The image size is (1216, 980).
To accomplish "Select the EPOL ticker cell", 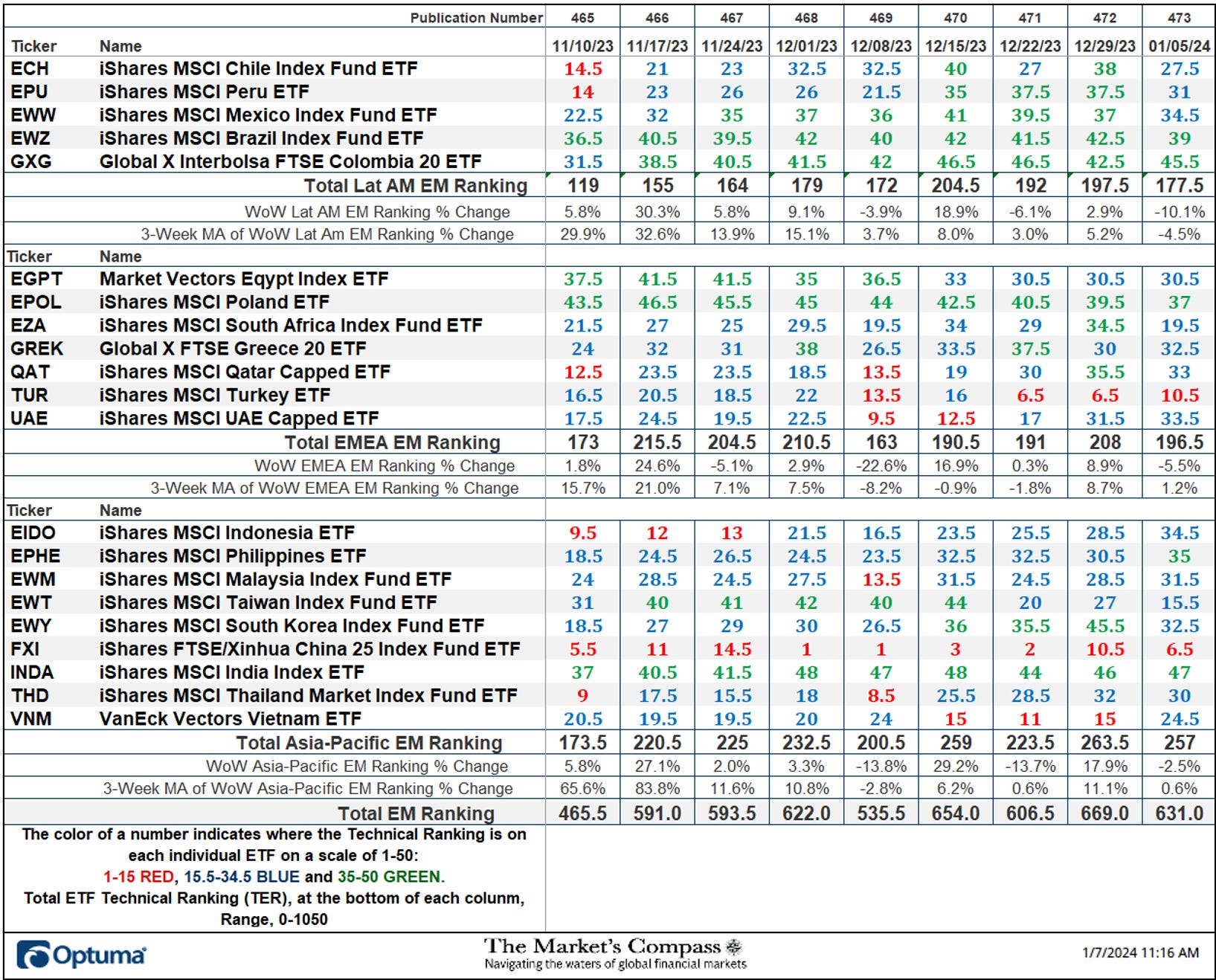I will coord(36,302).
